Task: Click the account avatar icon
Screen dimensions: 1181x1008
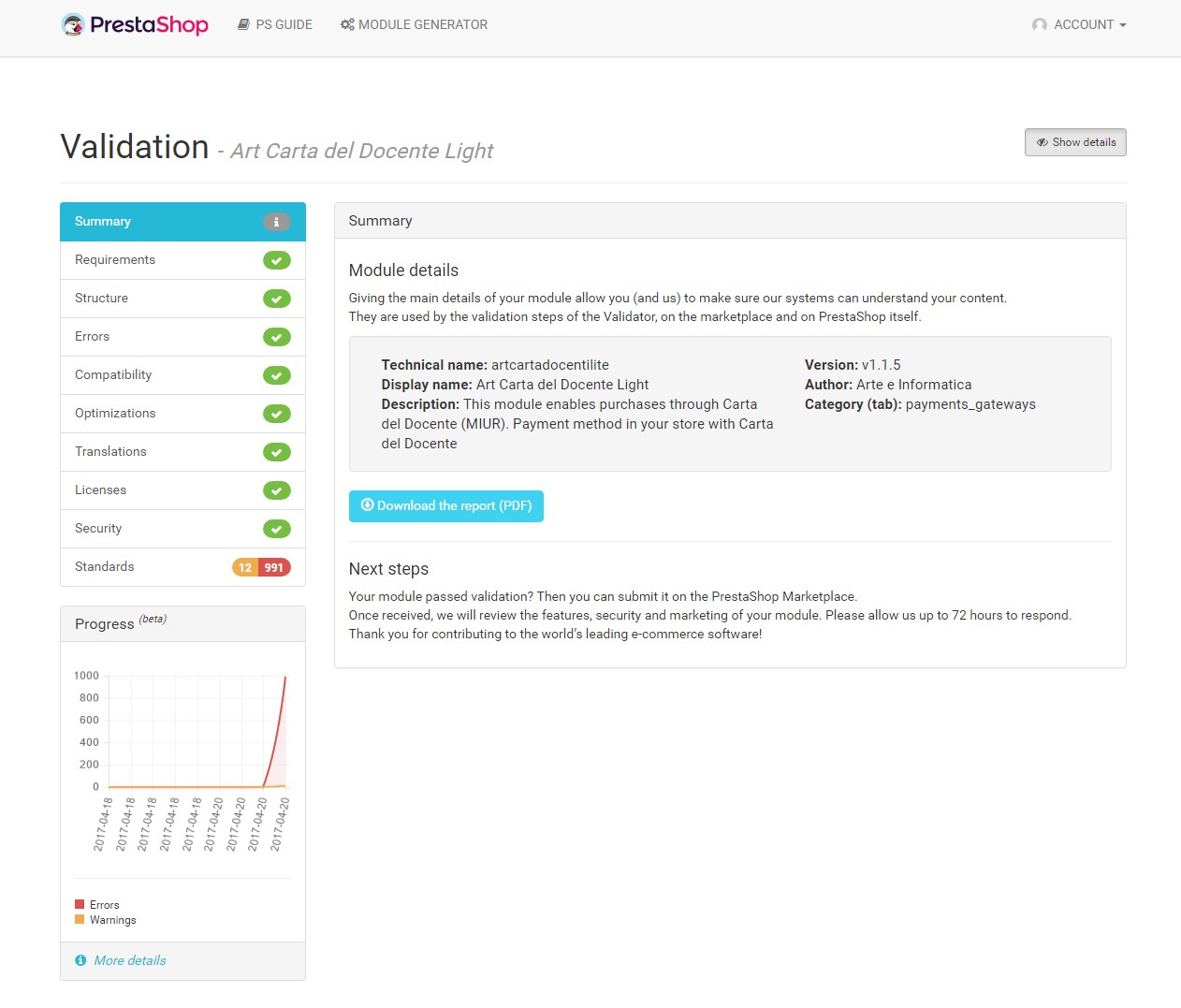Action: [x=1040, y=24]
